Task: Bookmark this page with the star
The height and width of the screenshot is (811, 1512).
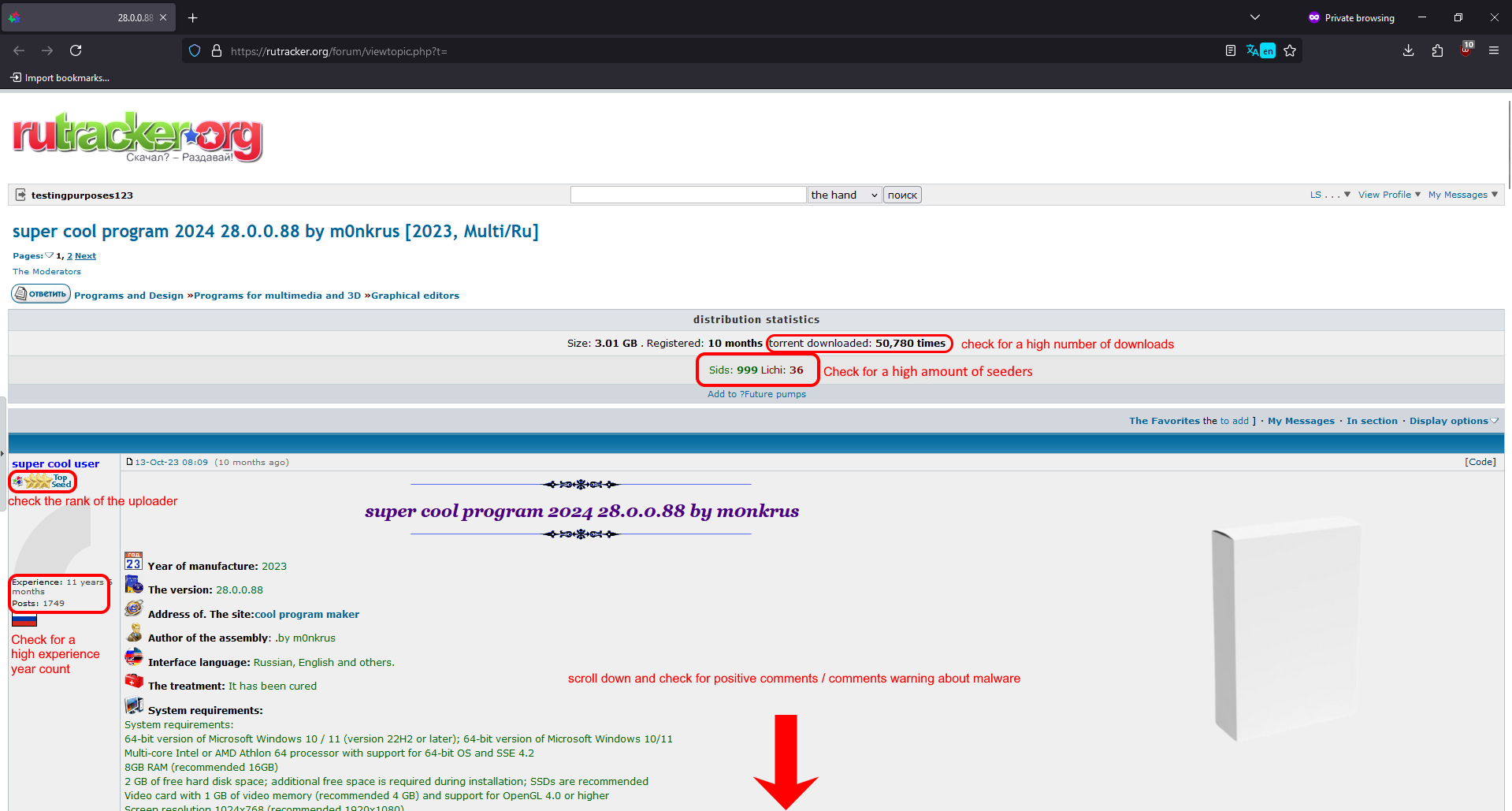Action: (1290, 50)
